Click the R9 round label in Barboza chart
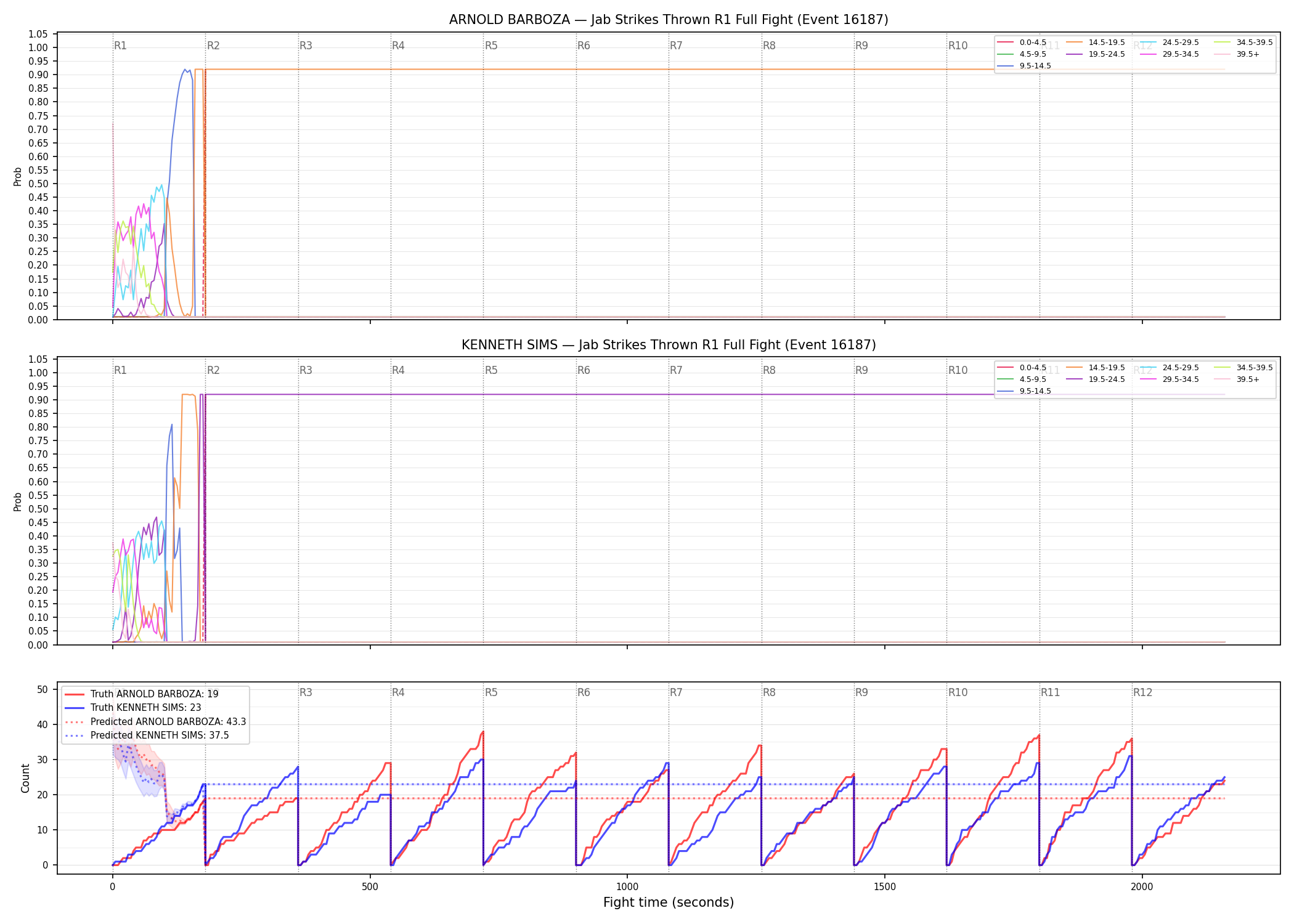The width and height of the screenshot is (1294, 924). (861, 46)
